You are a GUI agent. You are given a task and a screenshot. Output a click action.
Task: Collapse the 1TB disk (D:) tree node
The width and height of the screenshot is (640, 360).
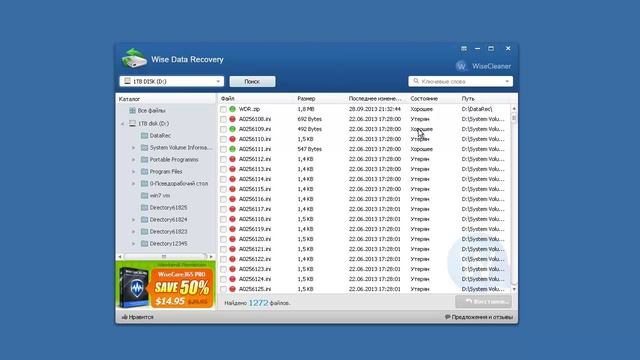coord(122,124)
